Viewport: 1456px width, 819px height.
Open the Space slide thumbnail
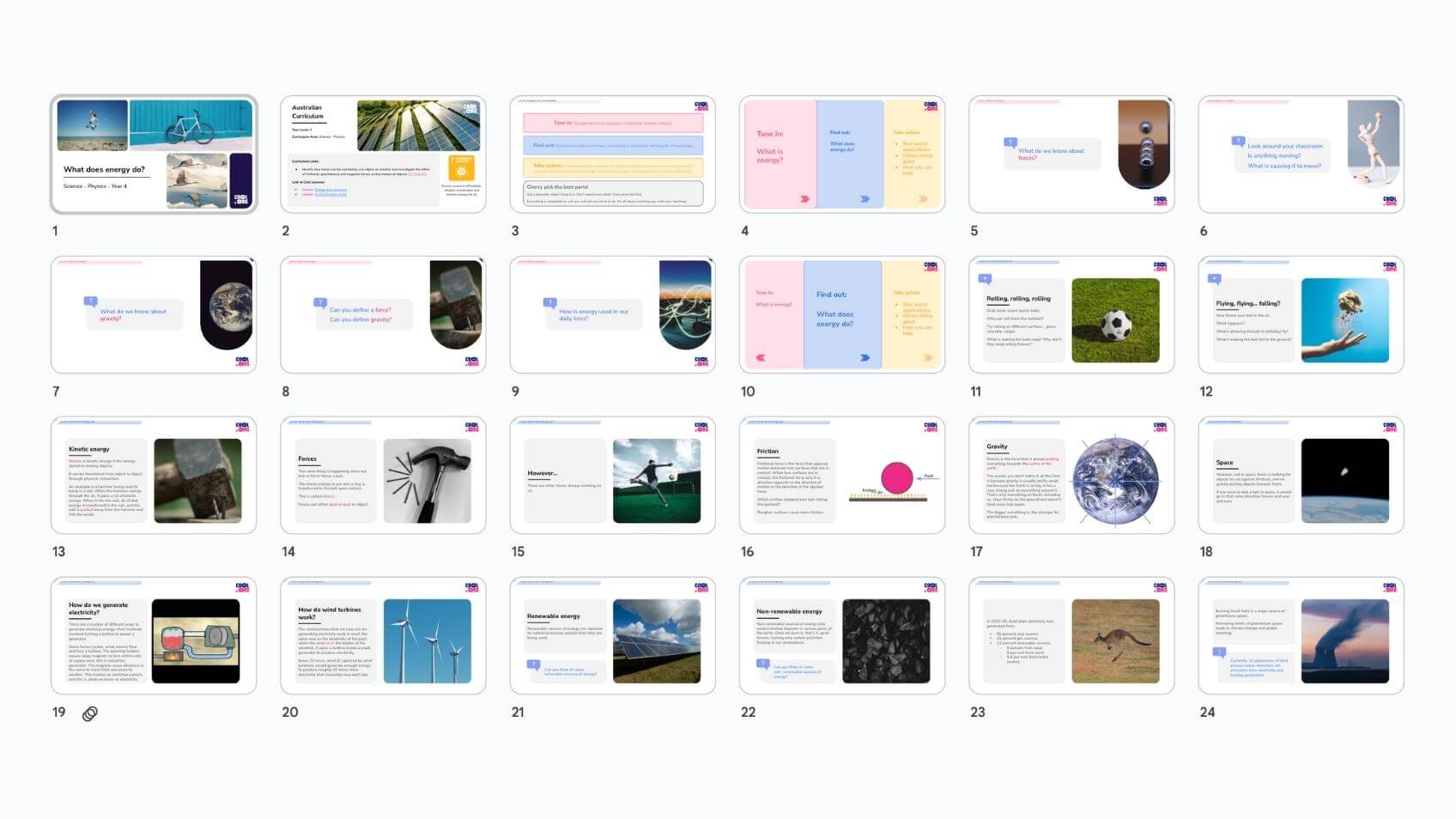pos(1301,476)
